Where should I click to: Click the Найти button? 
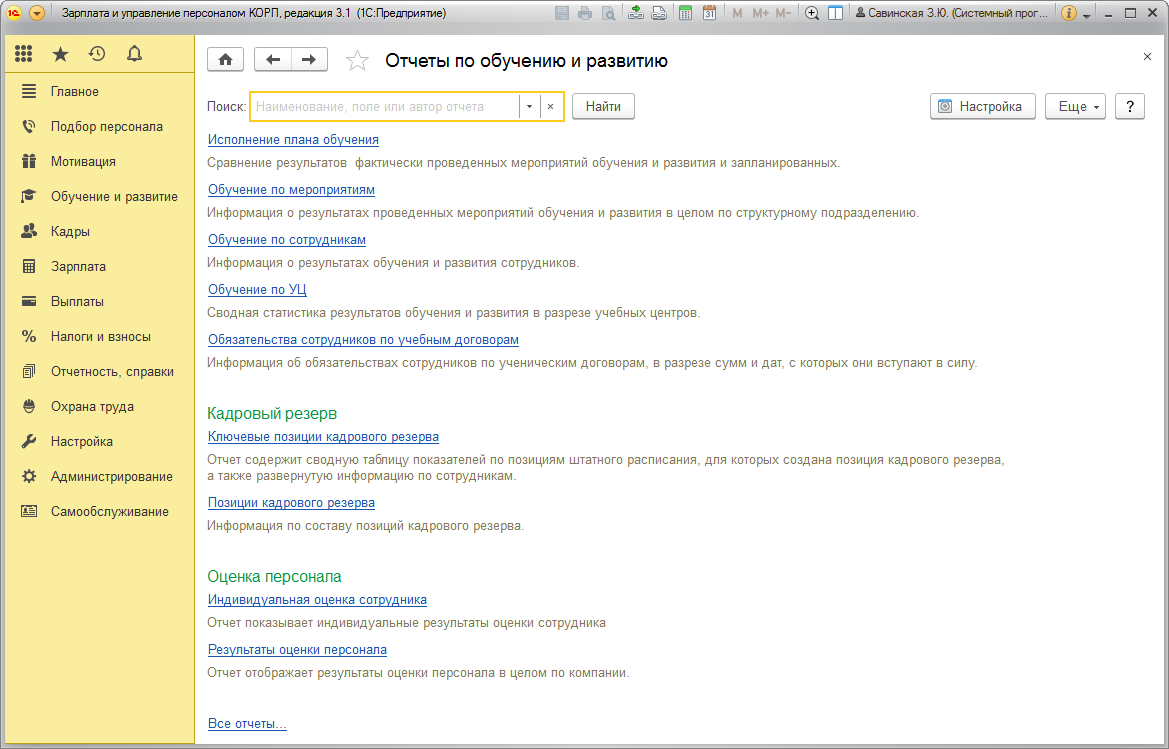click(603, 107)
